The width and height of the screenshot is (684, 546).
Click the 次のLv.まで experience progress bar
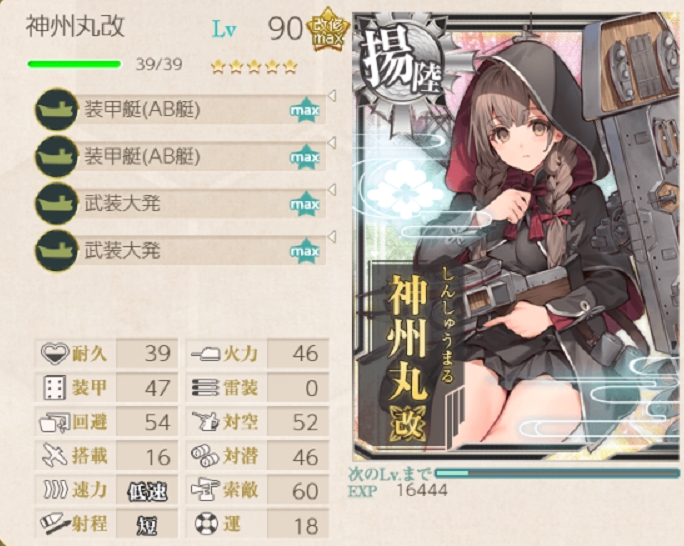[x=557, y=473]
